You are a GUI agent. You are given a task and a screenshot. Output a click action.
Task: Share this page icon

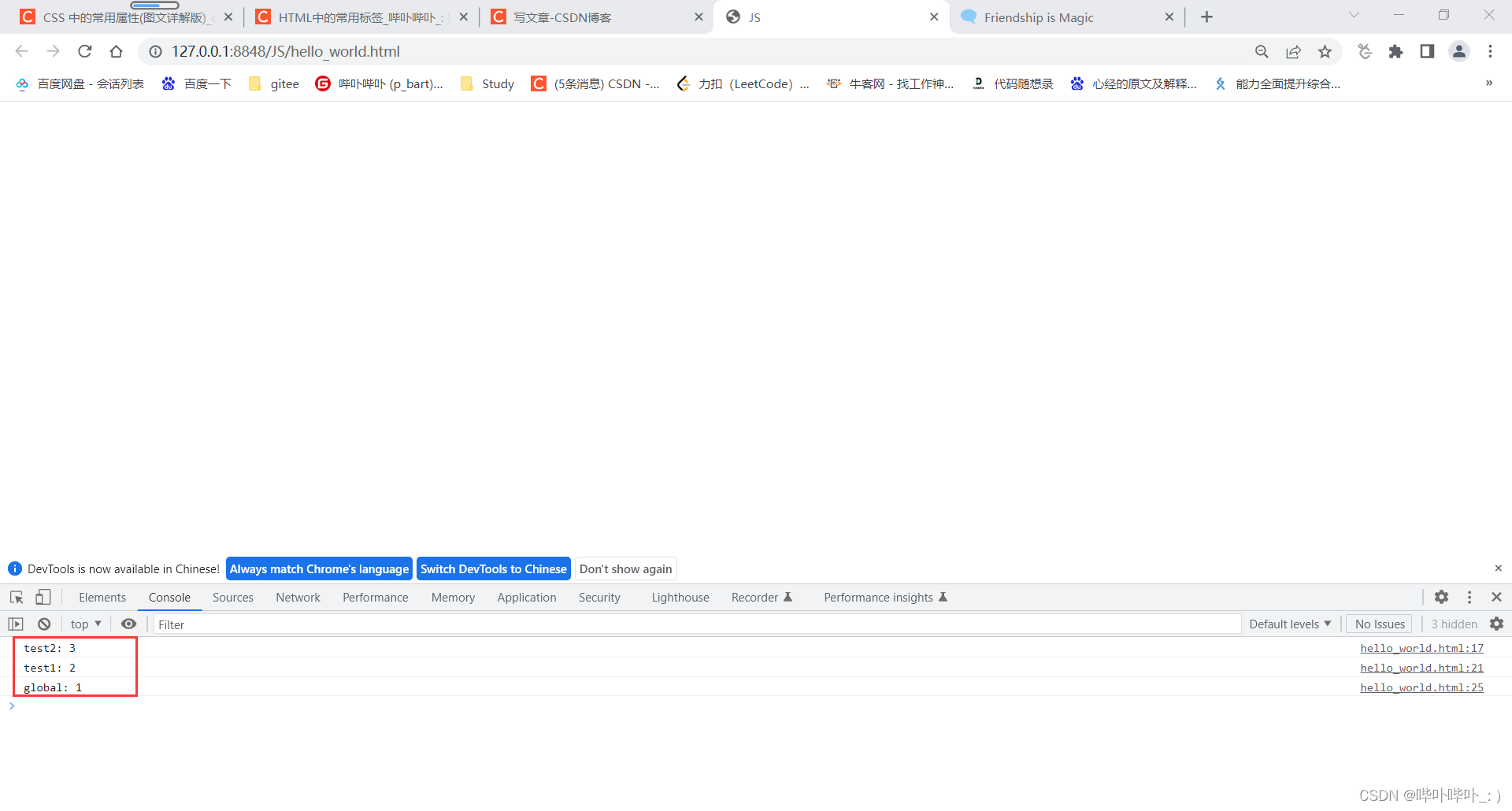click(1293, 51)
